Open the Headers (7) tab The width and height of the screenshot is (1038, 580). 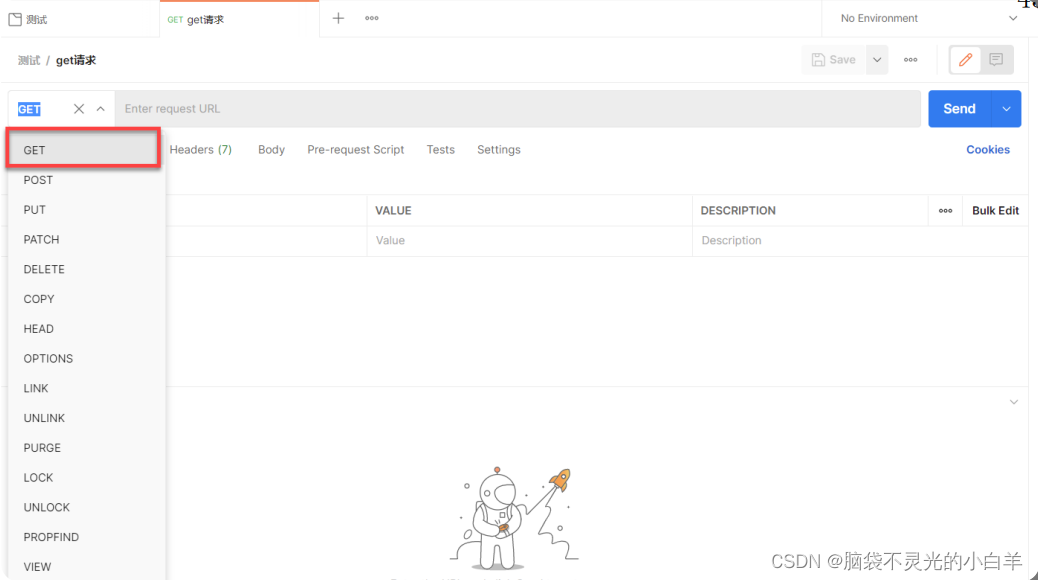coord(201,150)
